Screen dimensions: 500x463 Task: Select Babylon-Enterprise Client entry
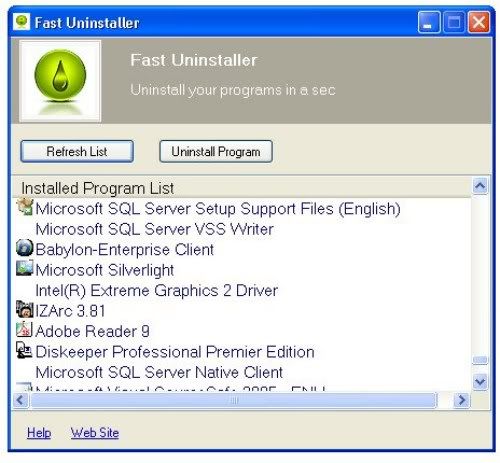124,250
